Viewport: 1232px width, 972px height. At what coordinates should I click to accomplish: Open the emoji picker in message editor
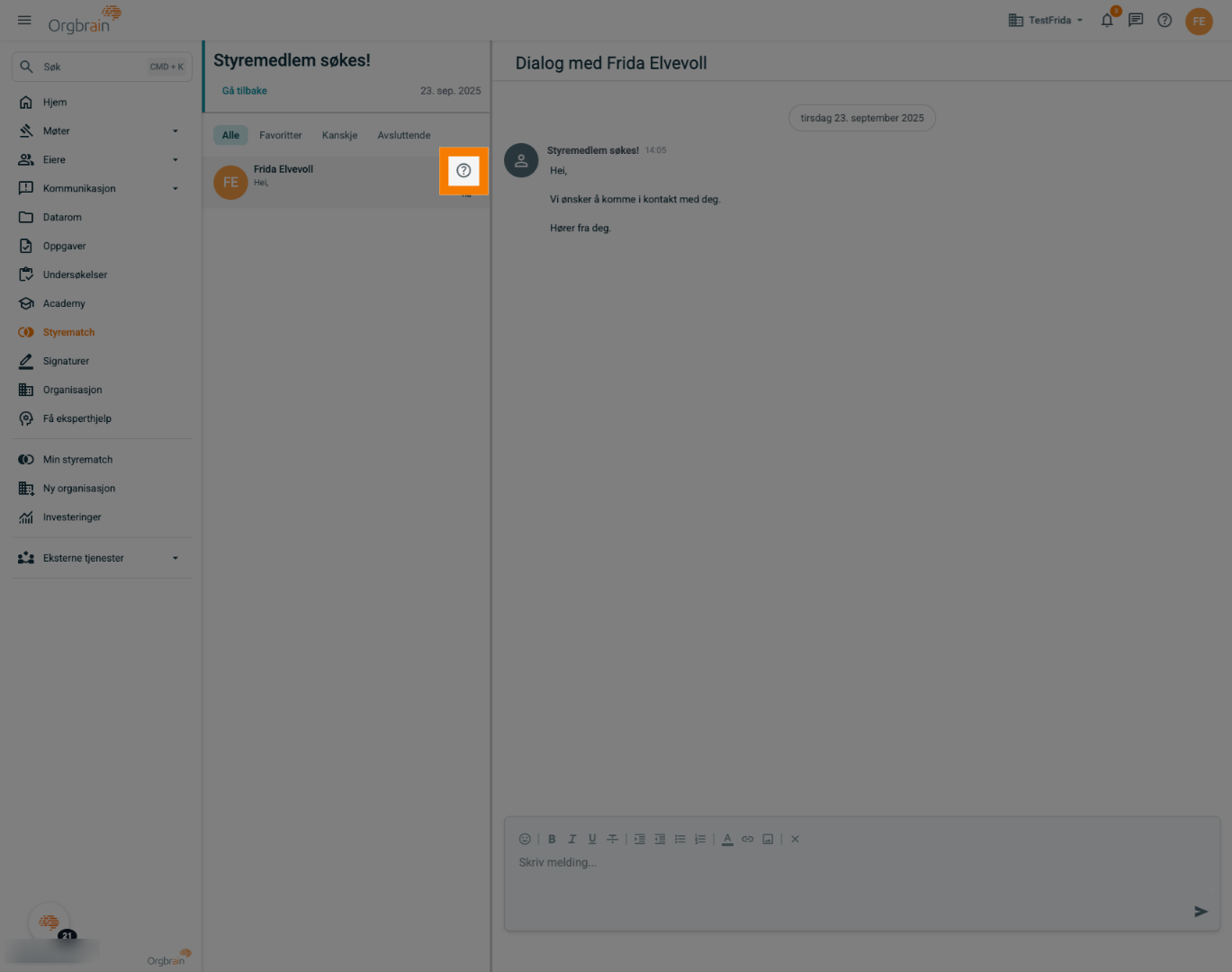pos(525,839)
